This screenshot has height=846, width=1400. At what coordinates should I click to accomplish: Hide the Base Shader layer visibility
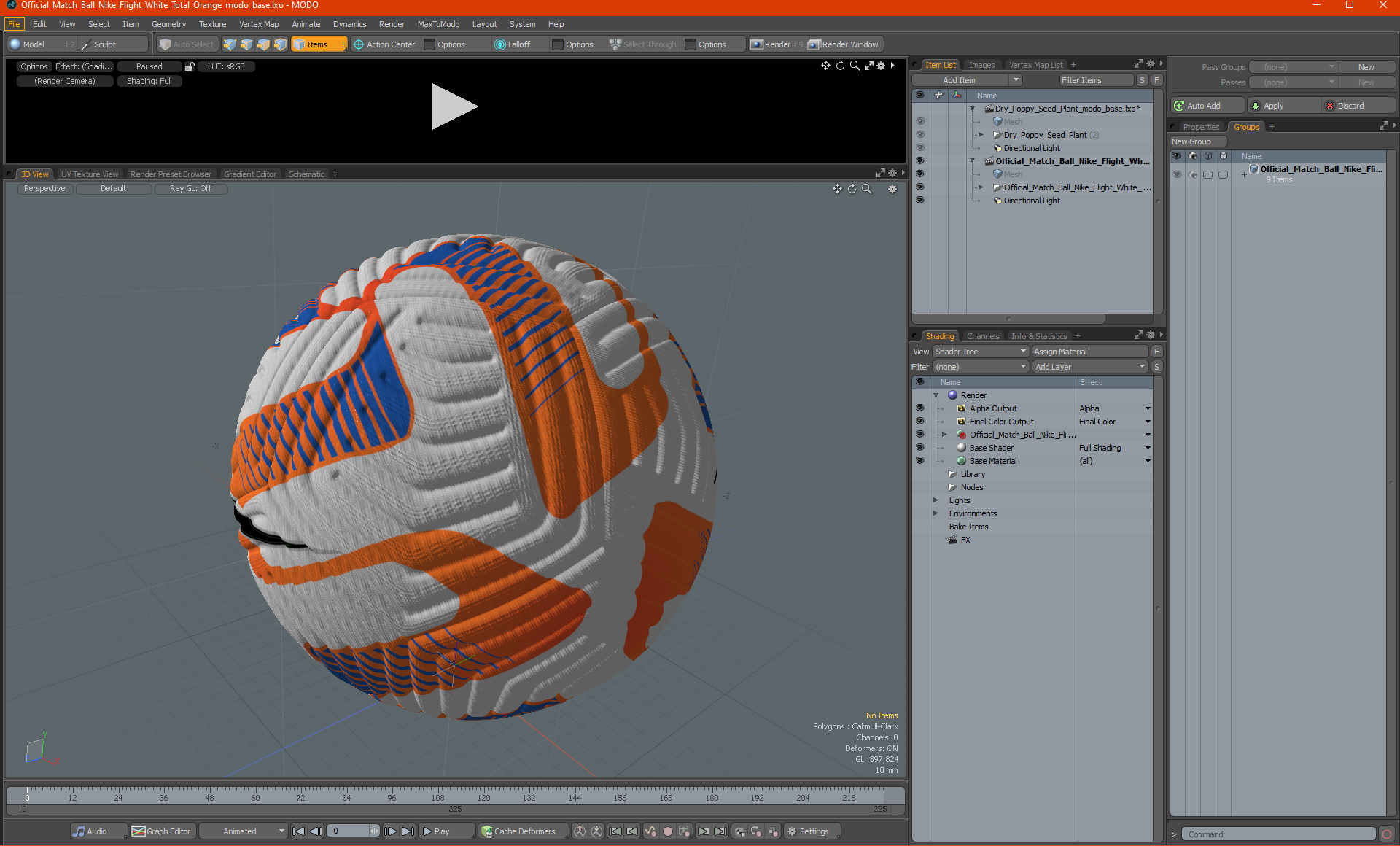919,448
